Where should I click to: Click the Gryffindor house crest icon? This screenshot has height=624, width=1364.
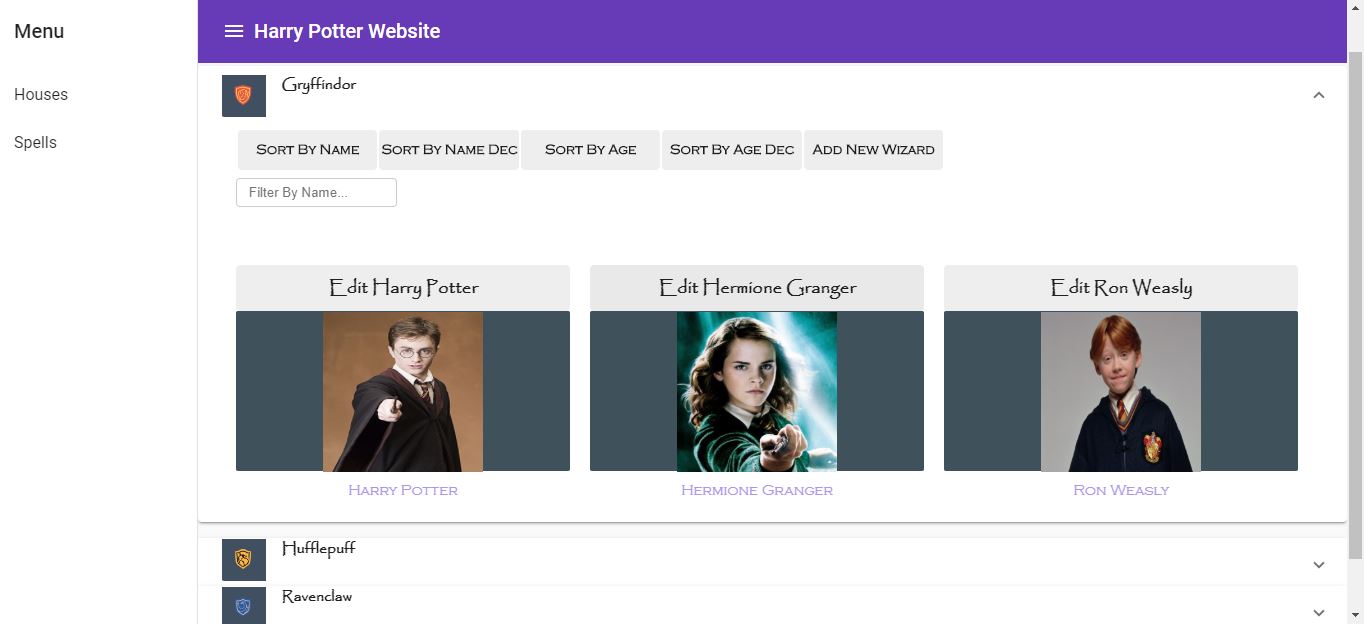[243, 96]
